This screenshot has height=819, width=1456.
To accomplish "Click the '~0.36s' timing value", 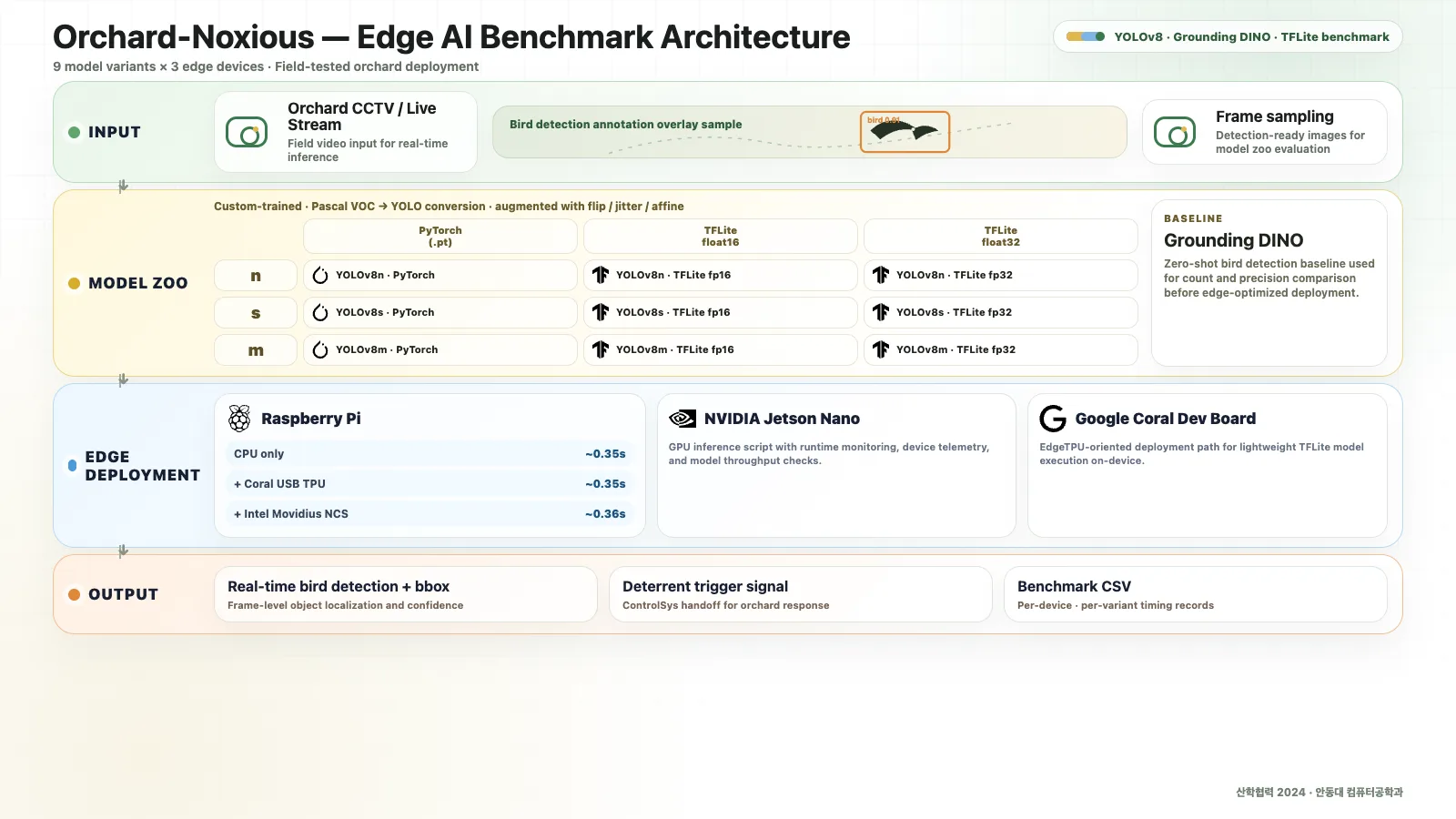I will 605,514.
